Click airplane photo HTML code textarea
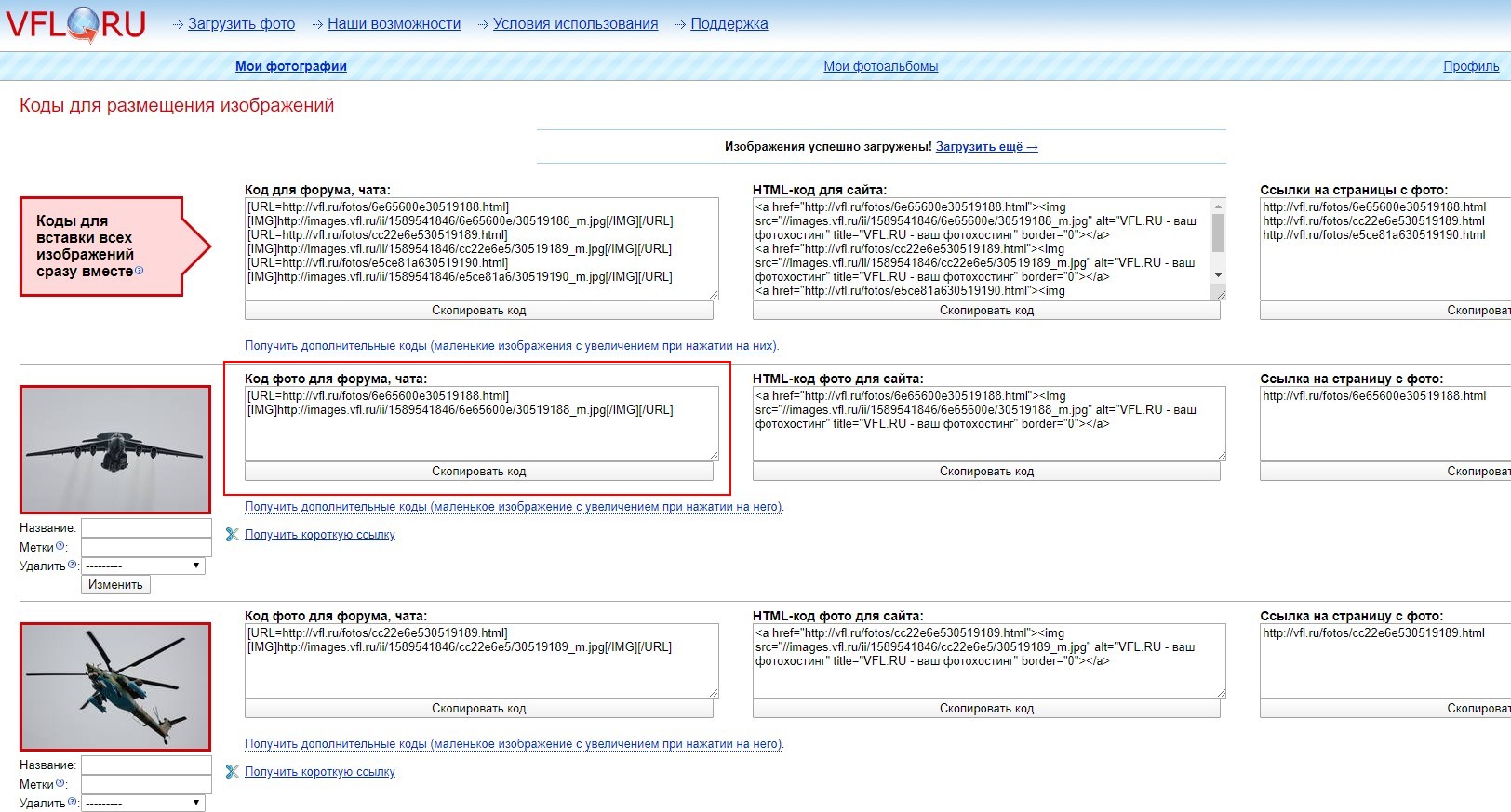 point(989,423)
